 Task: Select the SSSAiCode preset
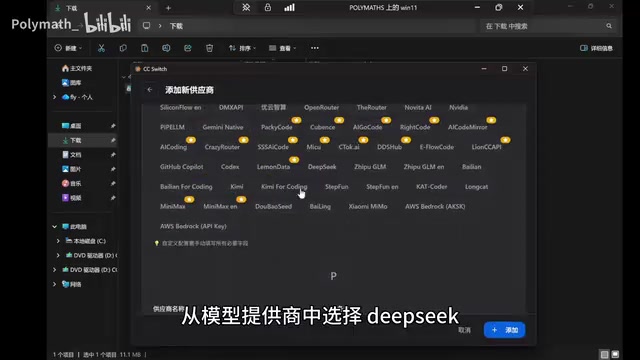pos(273,147)
